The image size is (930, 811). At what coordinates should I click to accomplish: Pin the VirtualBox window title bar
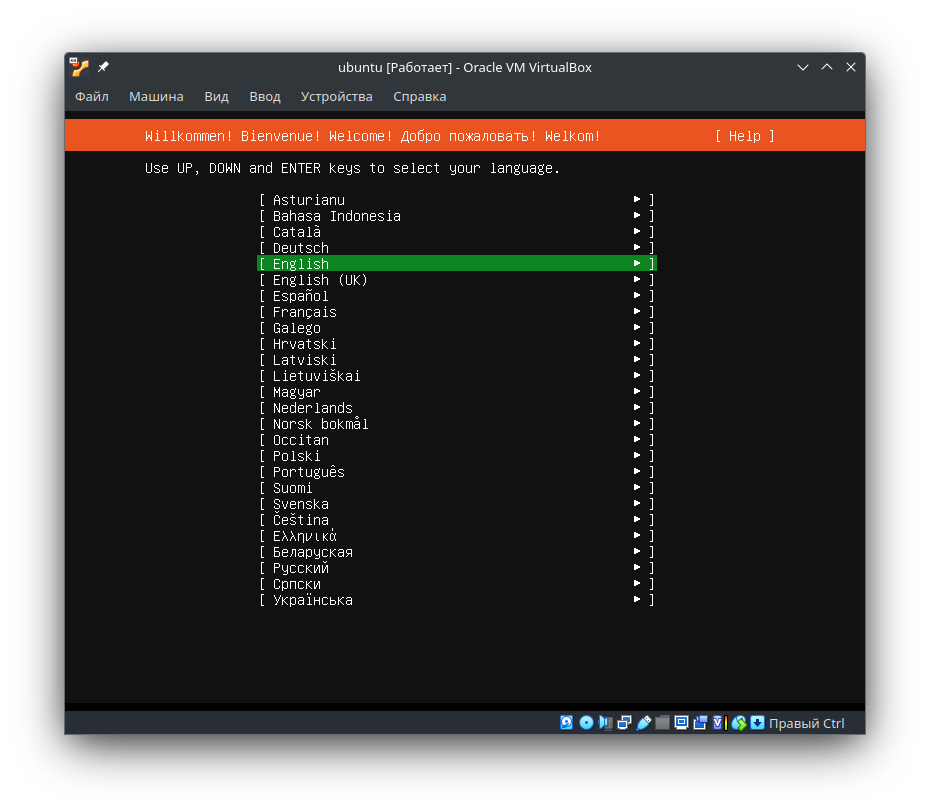tap(102, 67)
